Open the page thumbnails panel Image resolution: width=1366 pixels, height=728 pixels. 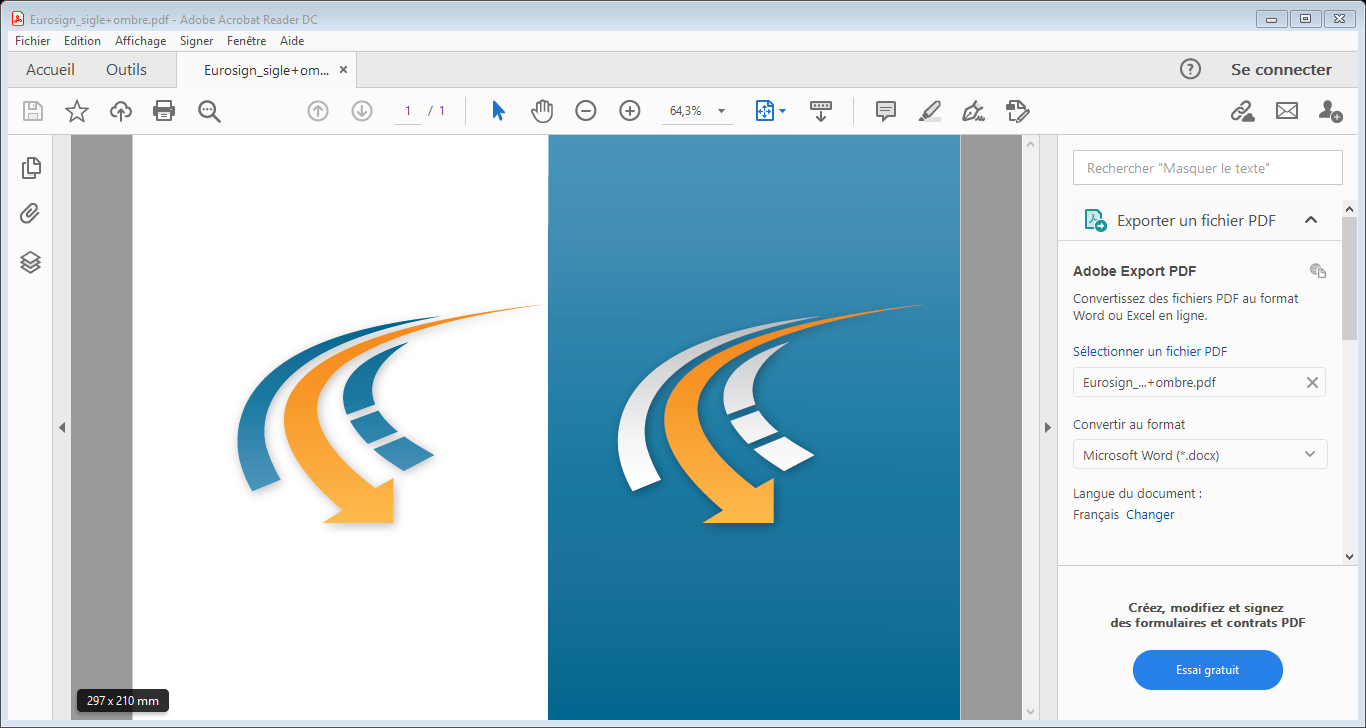(31, 168)
